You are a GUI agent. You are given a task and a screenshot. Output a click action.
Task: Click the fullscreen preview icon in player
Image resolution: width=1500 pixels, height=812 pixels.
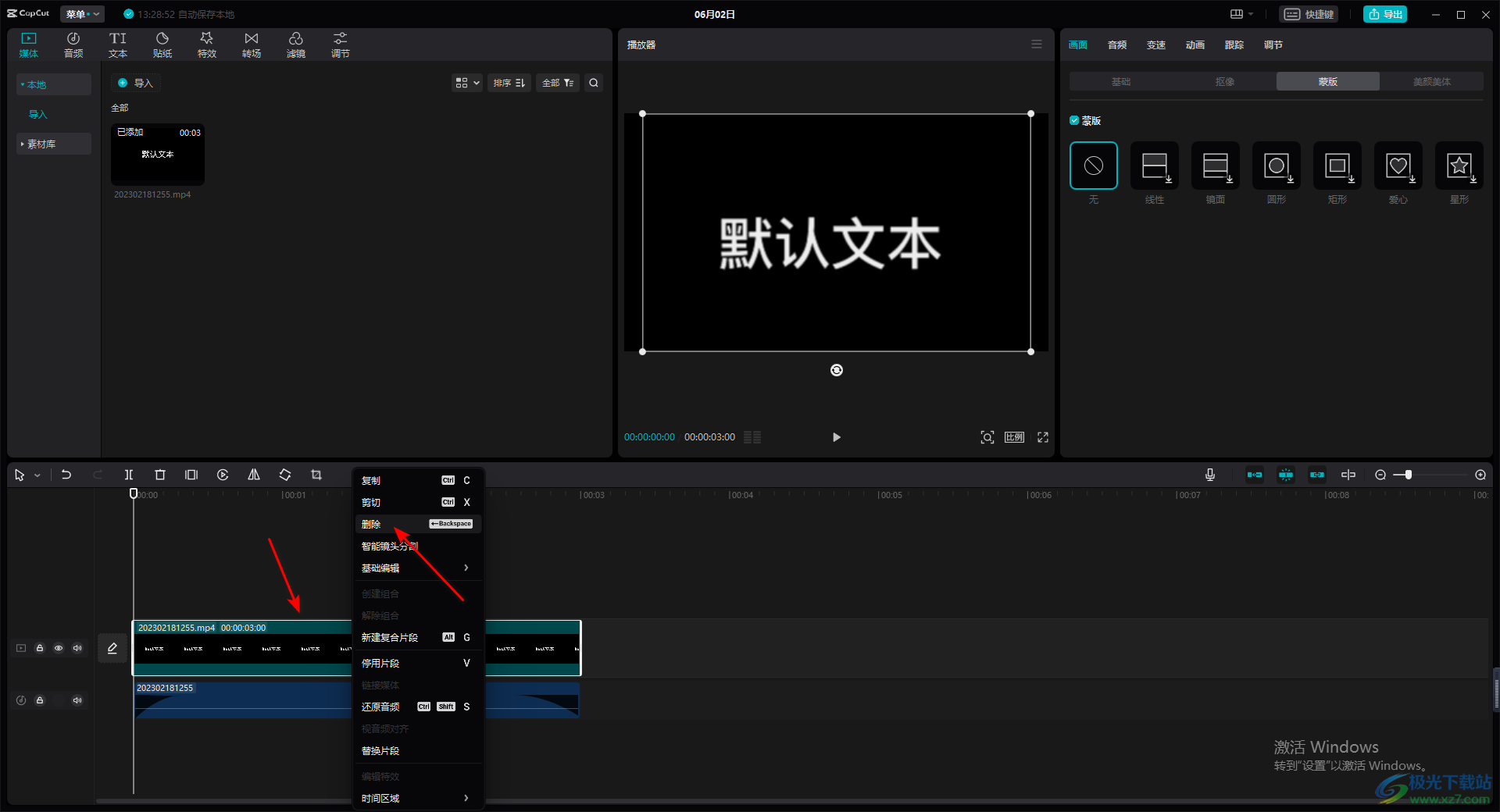coord(1043,437)
